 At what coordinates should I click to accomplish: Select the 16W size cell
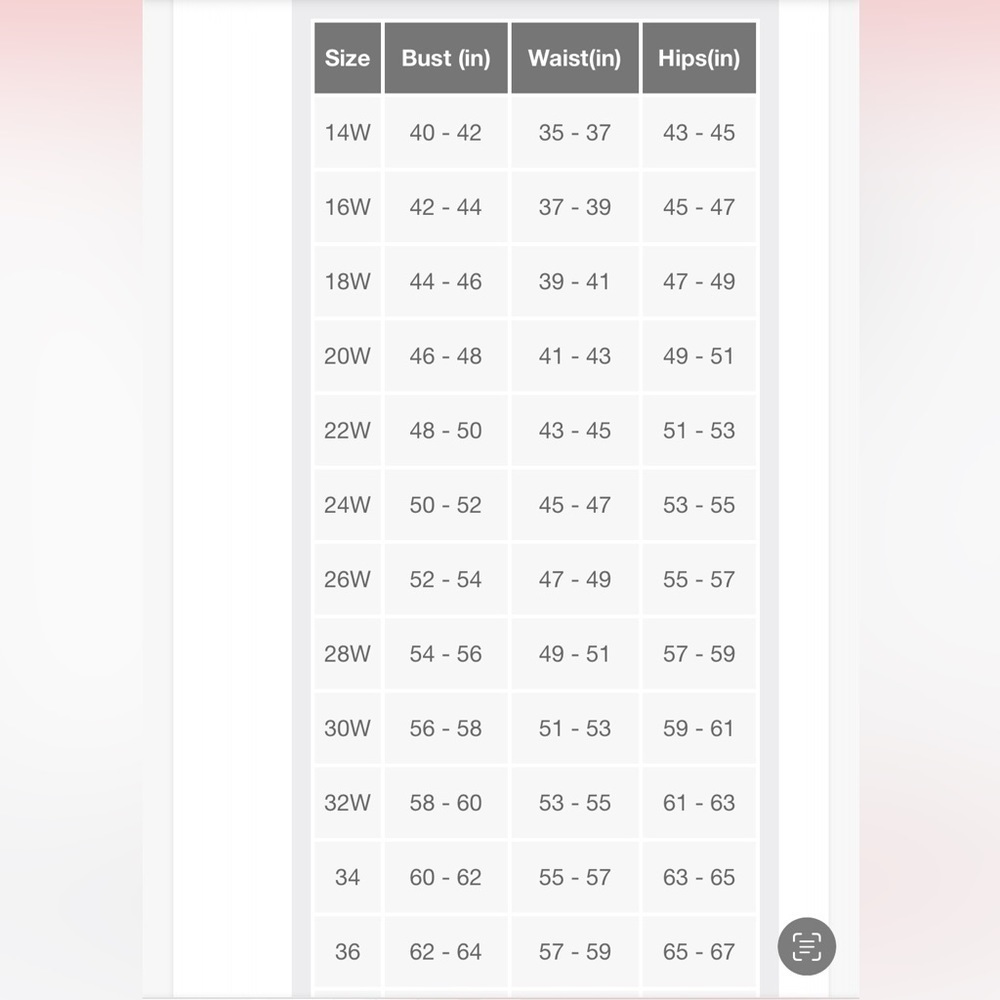tap(348, 207)
